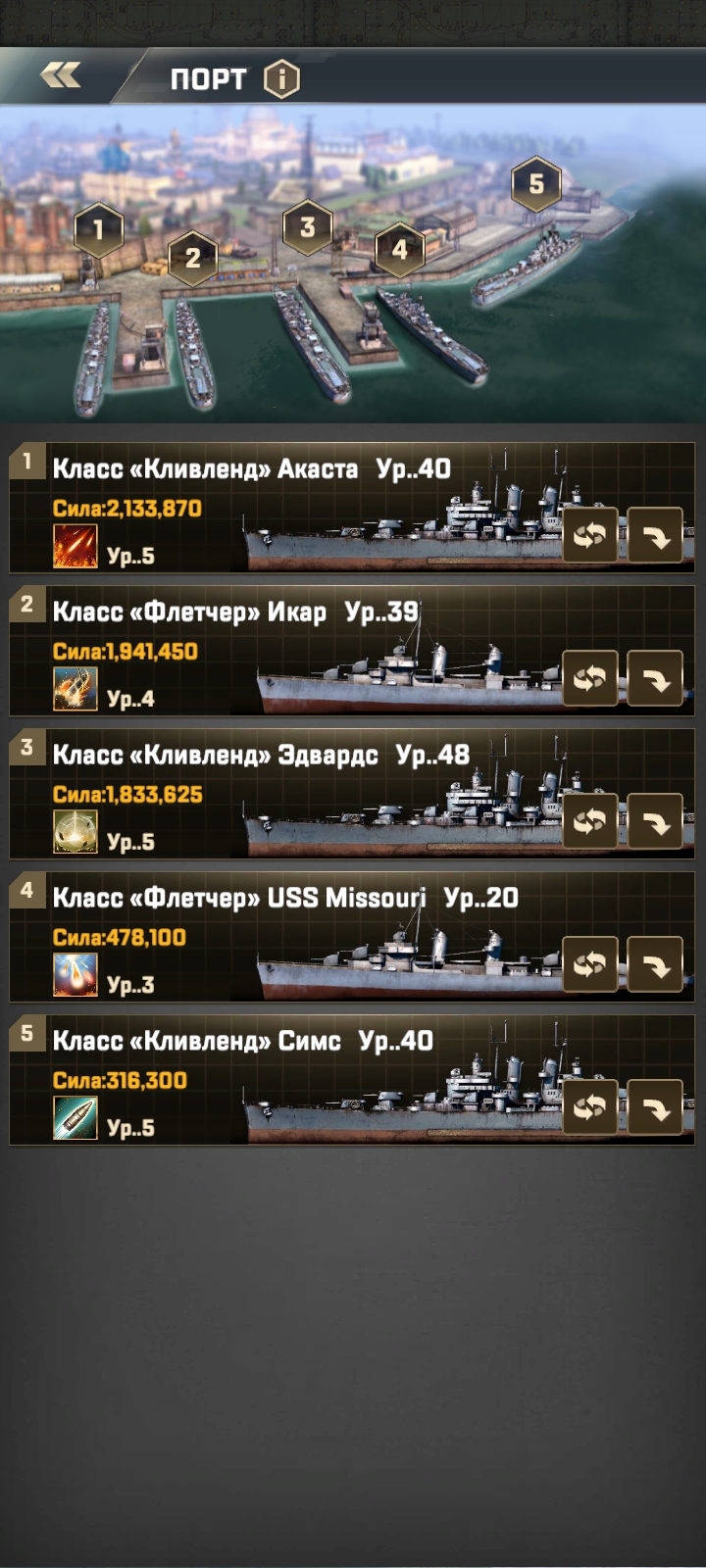Select hexagon marker 3 in harbor view
The width and height of the screenshot is (706, 1568).
307,227
